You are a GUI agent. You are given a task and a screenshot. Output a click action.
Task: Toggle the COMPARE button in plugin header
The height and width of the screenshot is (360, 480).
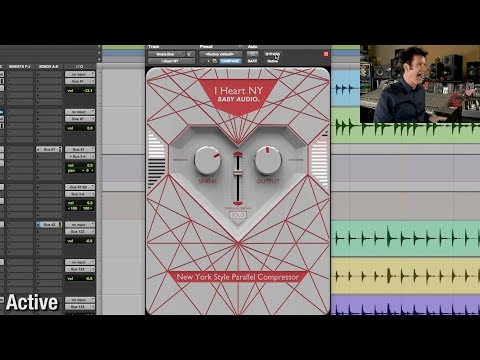tap(230, 61)
